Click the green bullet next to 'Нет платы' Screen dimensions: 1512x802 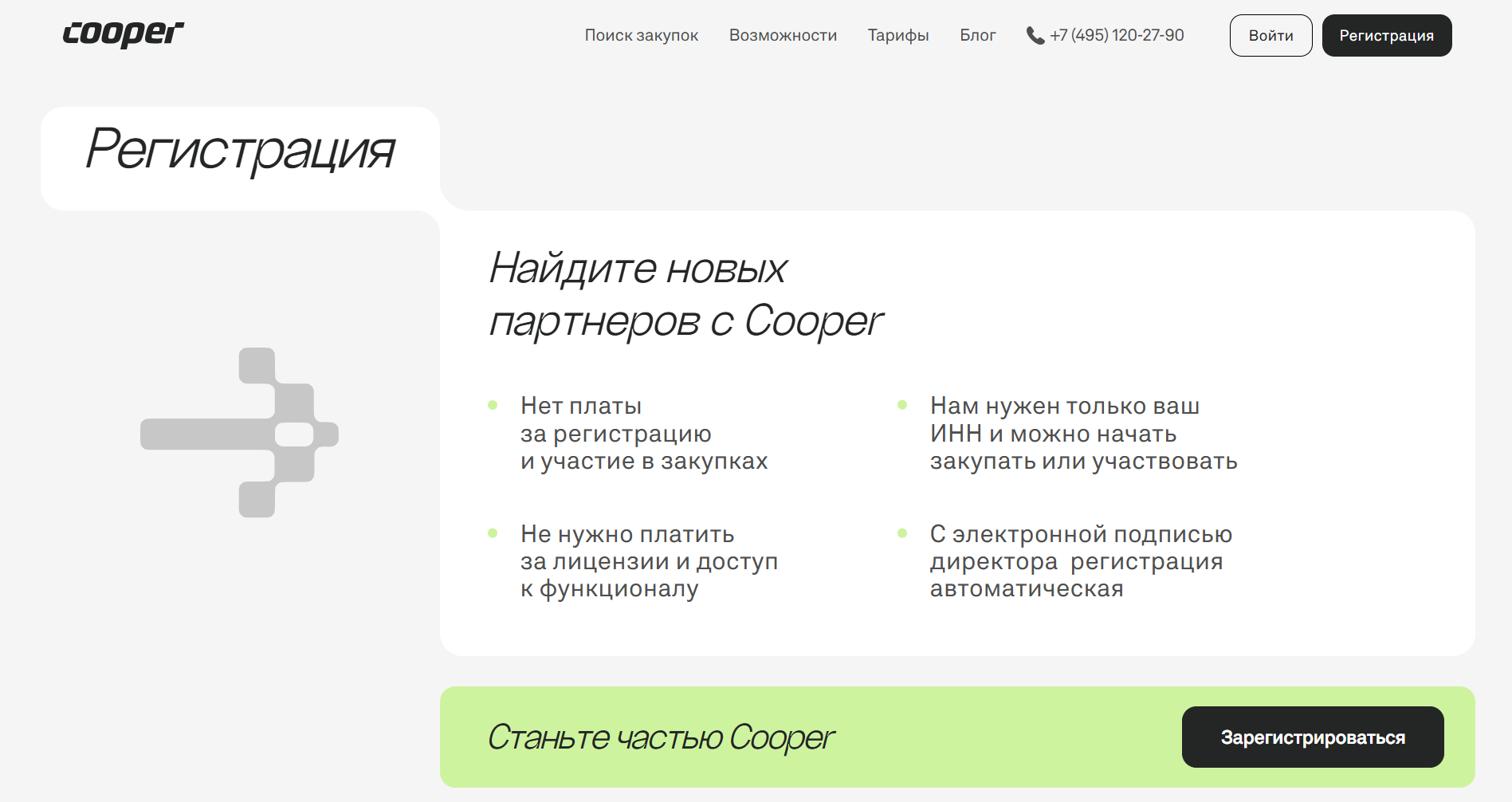tap(494, 404)
